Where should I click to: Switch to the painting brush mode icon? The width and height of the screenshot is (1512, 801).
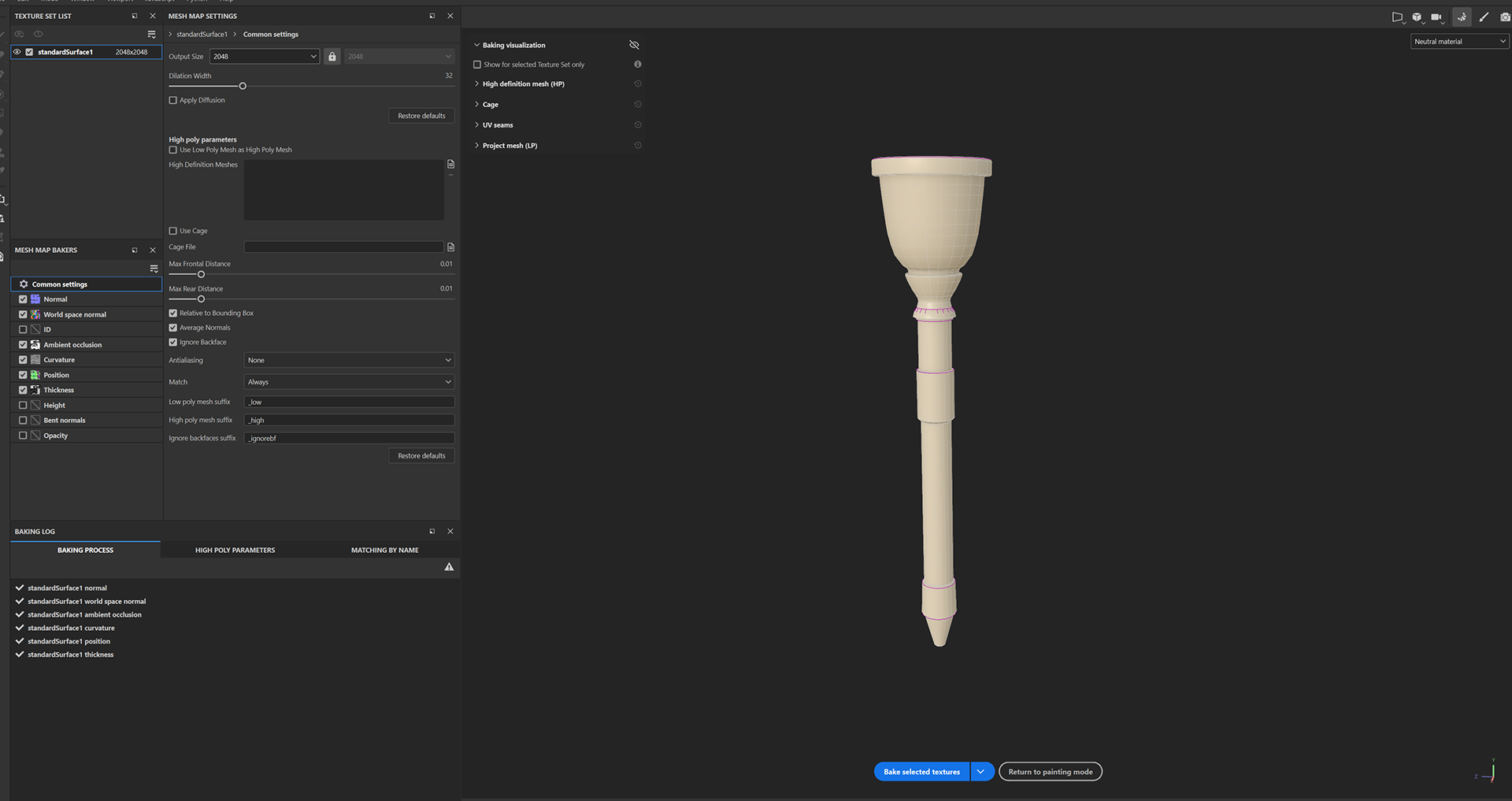tap(1484, 17)
